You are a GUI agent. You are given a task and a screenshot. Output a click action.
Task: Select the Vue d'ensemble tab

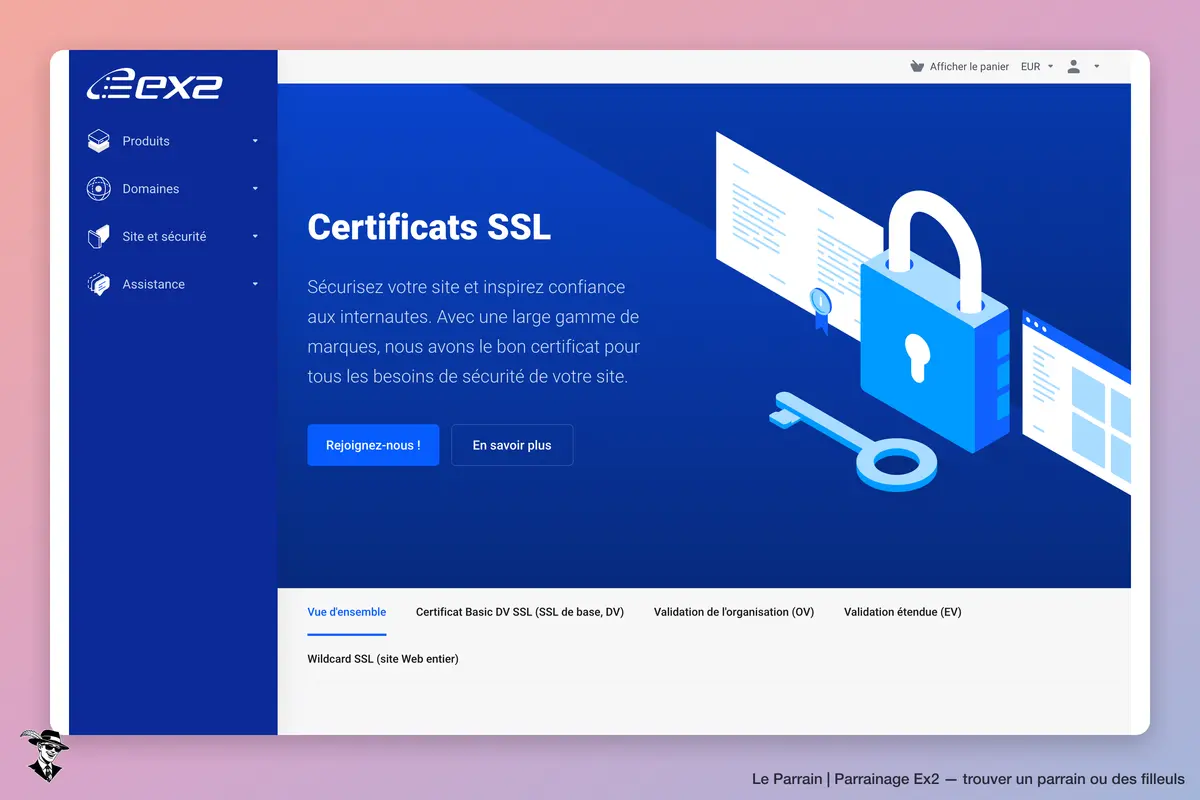pos(347,612)
